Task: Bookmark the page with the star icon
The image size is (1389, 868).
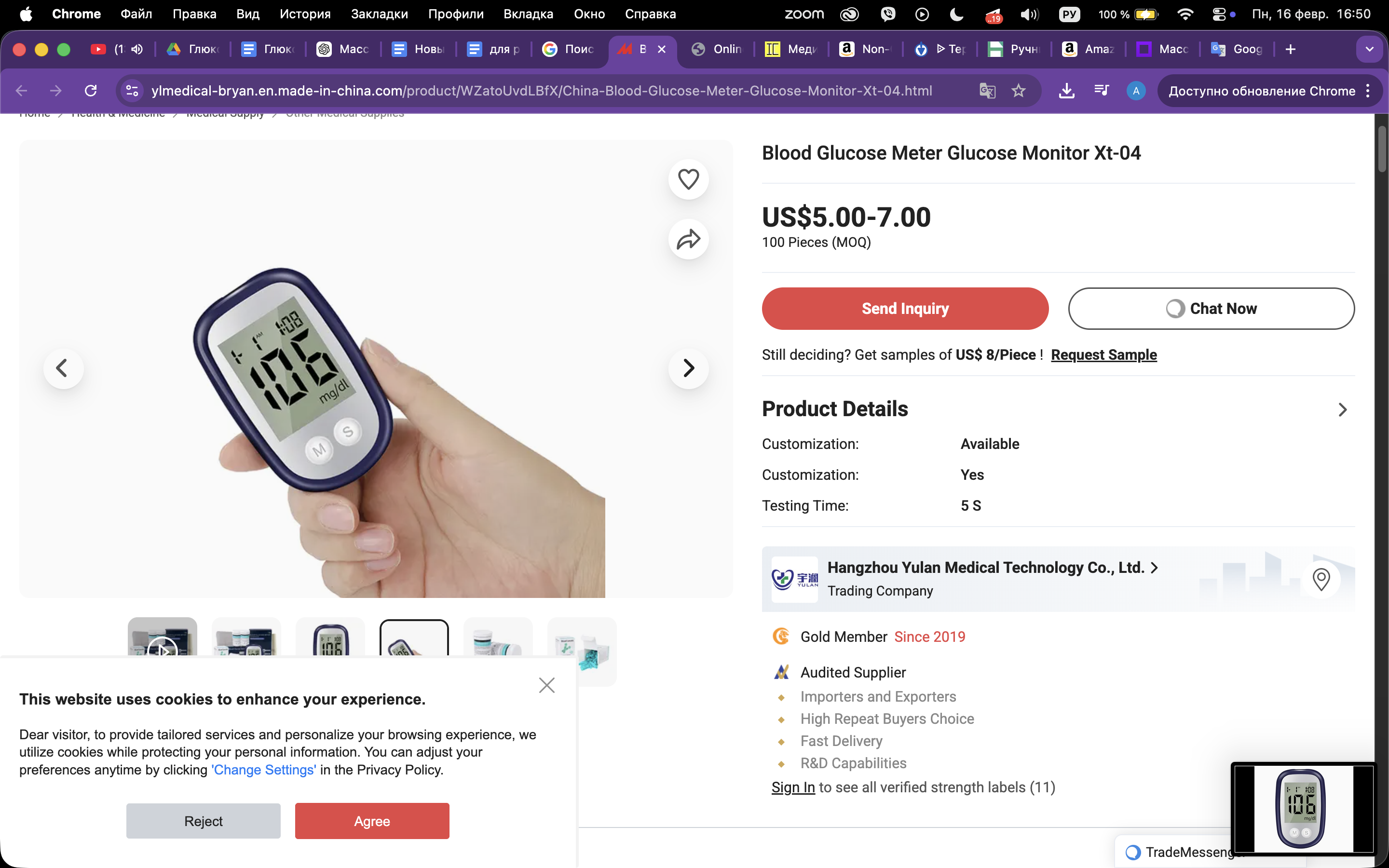Action: 1018,90
